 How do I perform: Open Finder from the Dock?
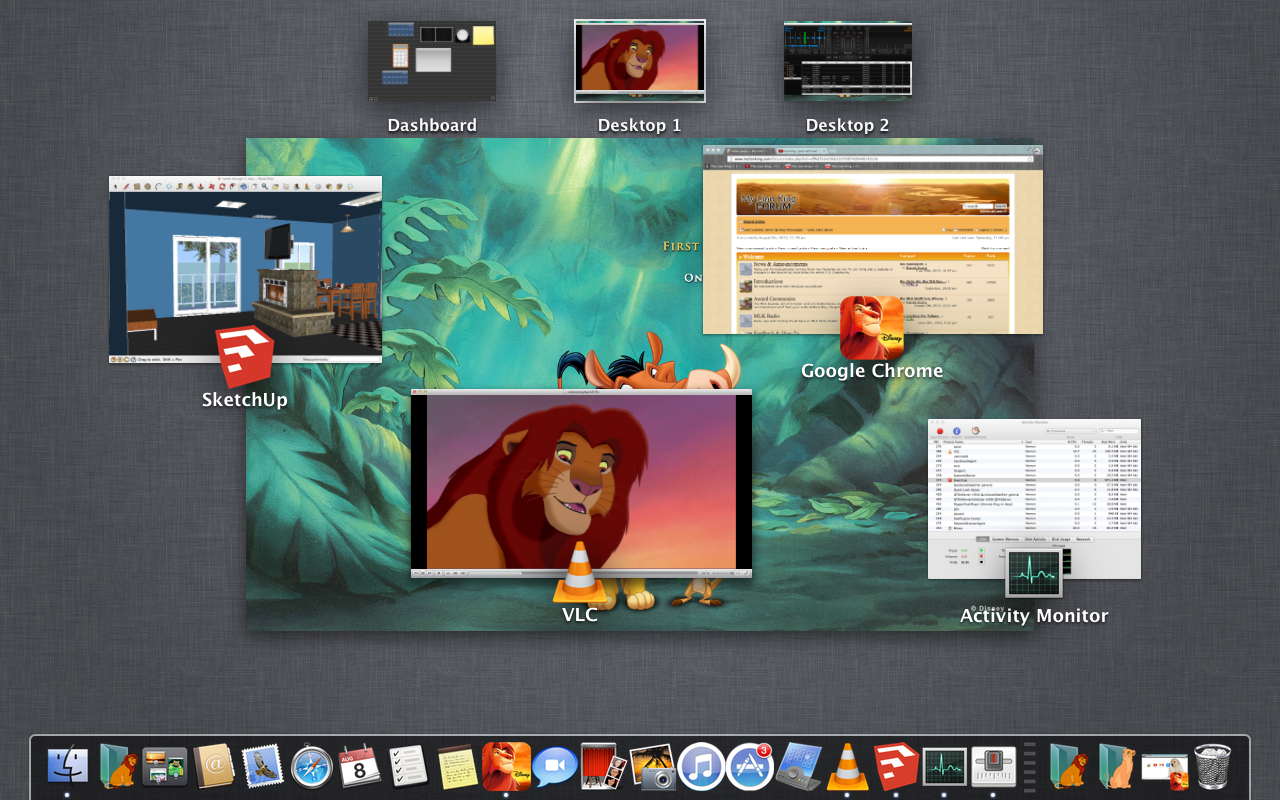tap(67, 767)
